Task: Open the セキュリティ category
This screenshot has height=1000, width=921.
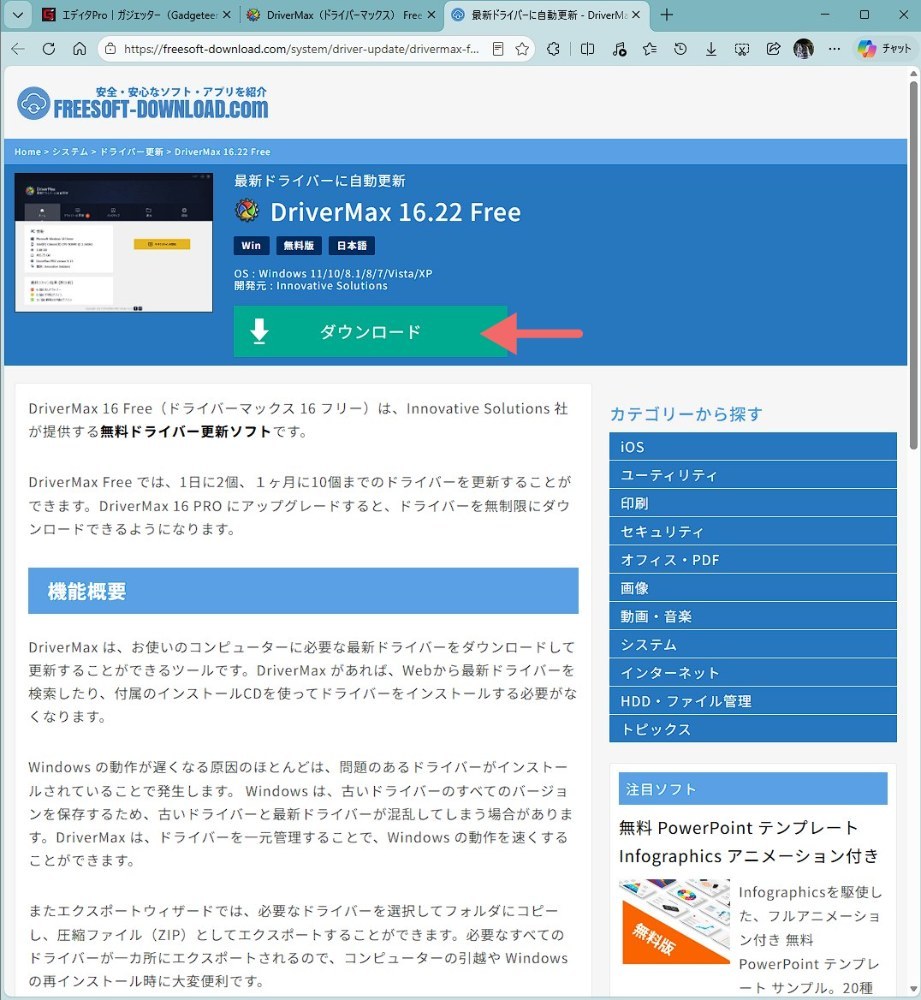Action: point(753,531)
